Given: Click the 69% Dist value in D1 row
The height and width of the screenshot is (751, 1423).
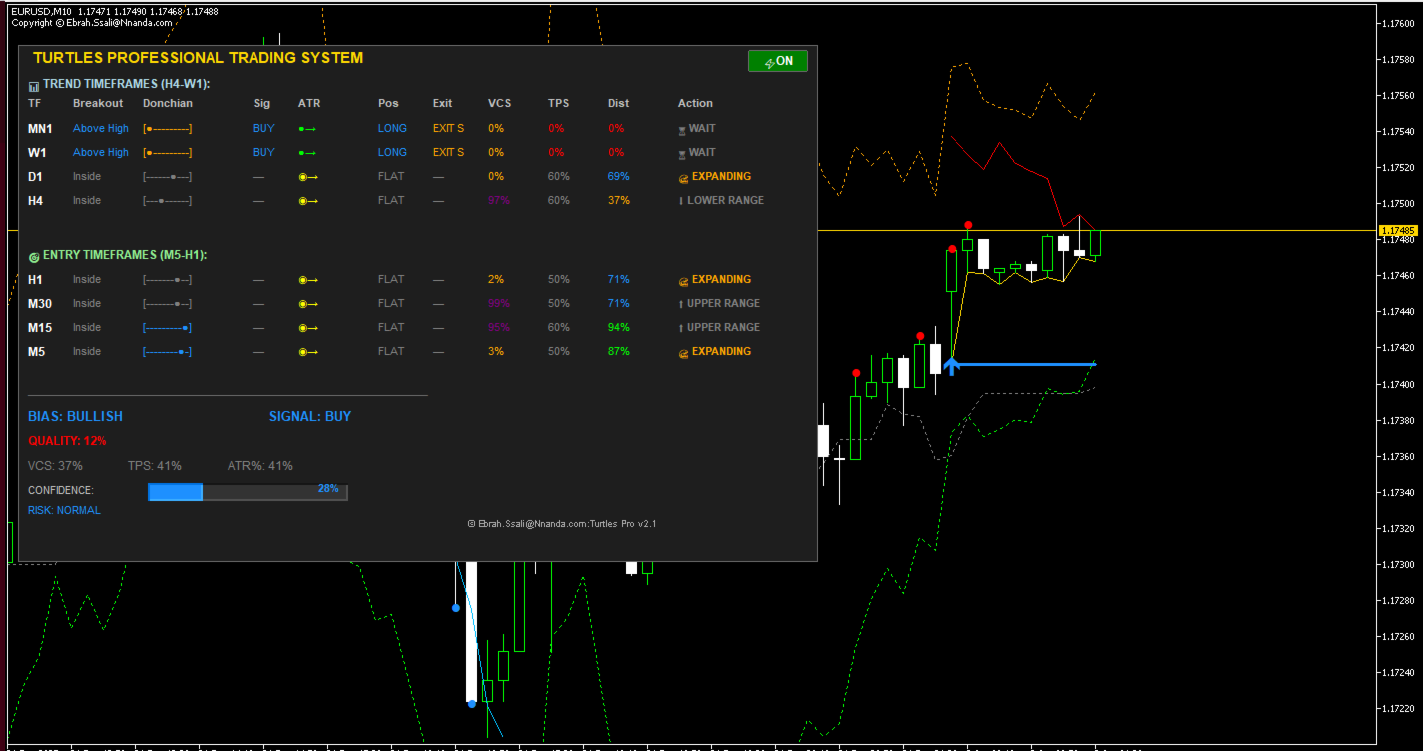Looking at the screenshot, I should click(618, 176).
